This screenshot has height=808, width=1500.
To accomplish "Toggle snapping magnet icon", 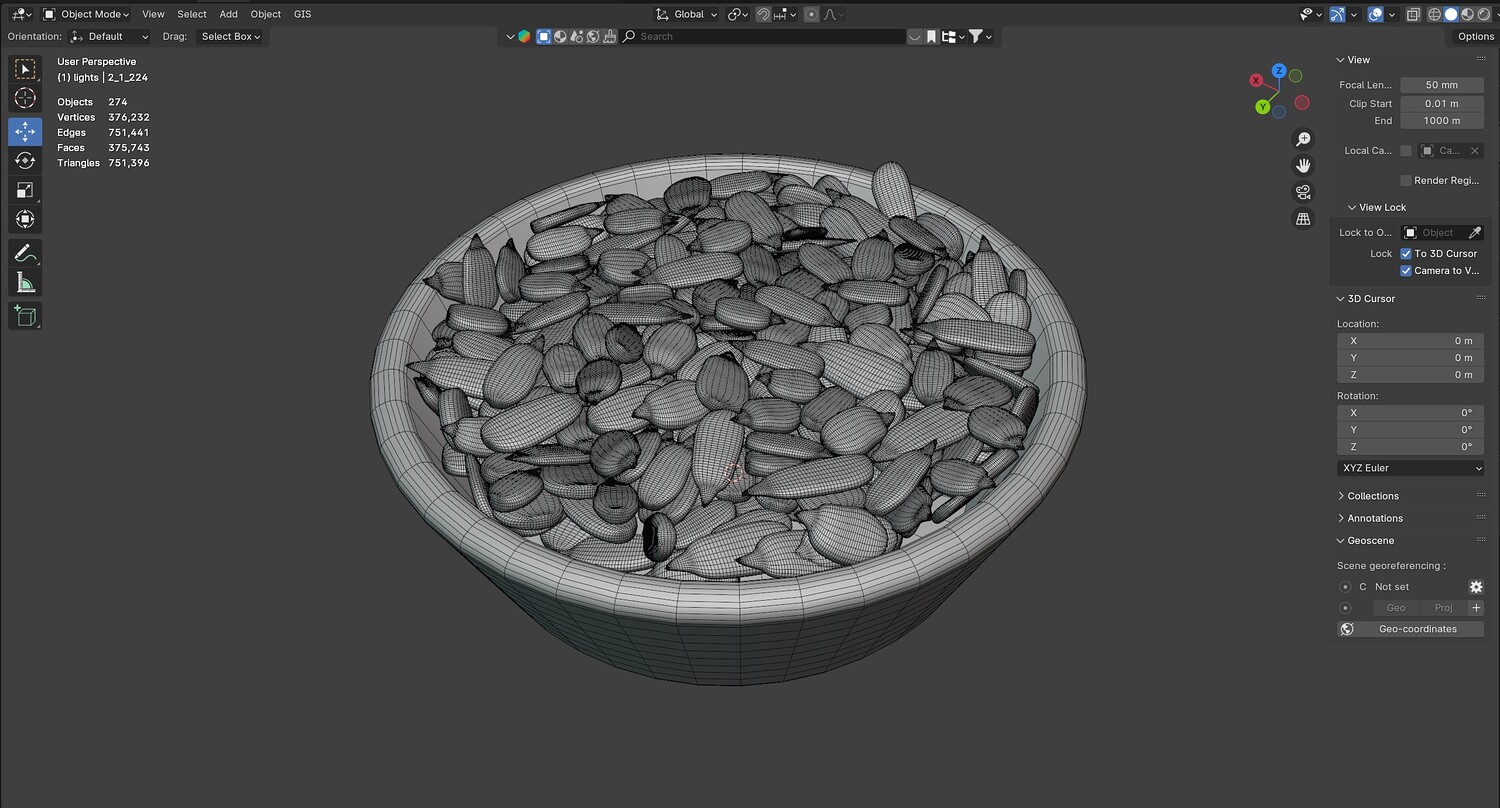I will pyautogui.click(x=763, y=14).
